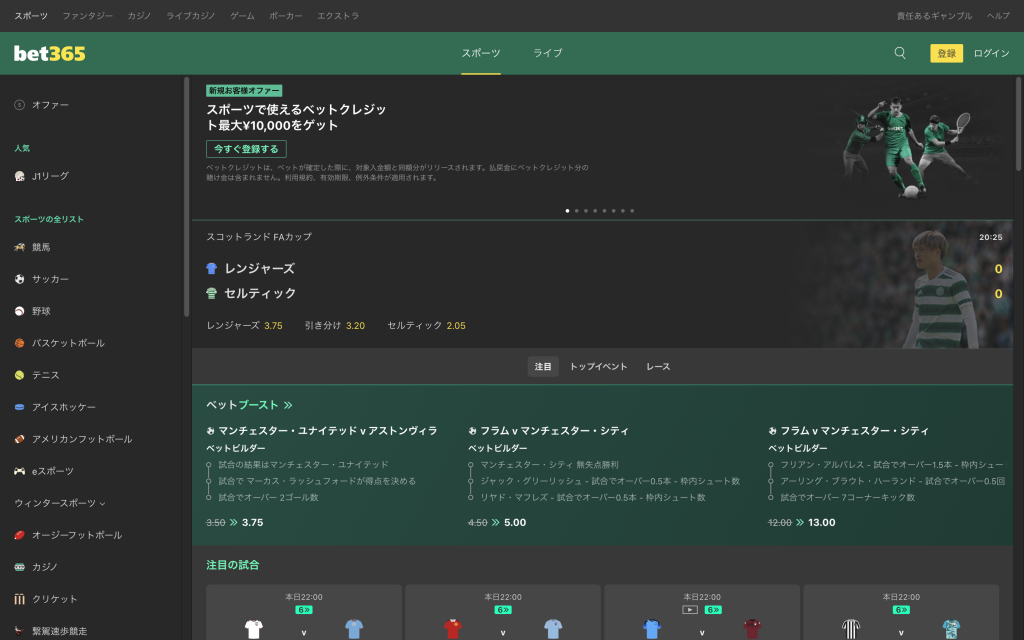1024x640 pixels.
Task: Click the yellow 登録 button
Action: tap(946, 53)
